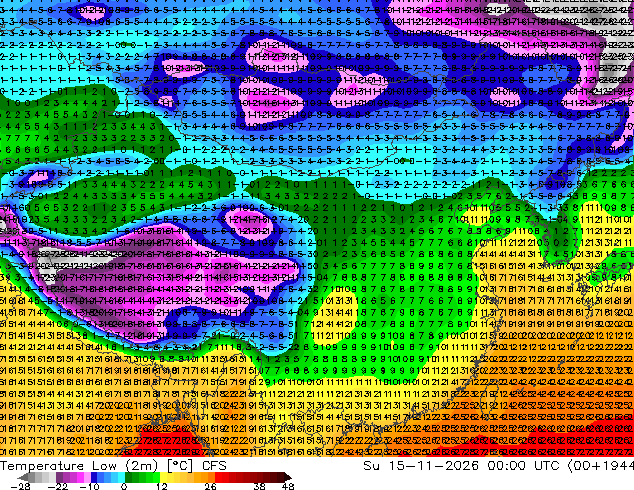Click the '-10' legend label

(89, 486)
